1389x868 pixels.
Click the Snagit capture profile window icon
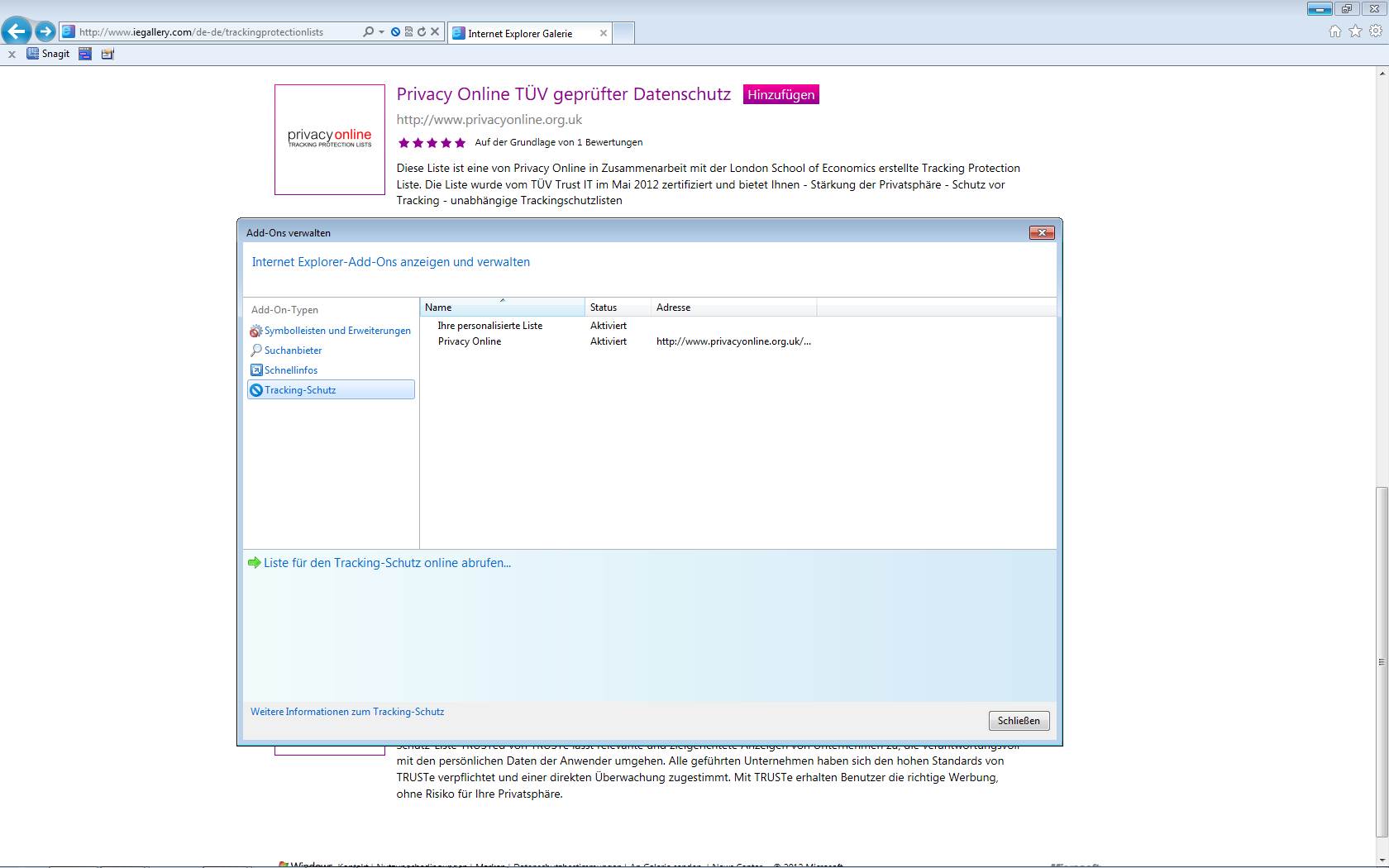coord(85,54)
